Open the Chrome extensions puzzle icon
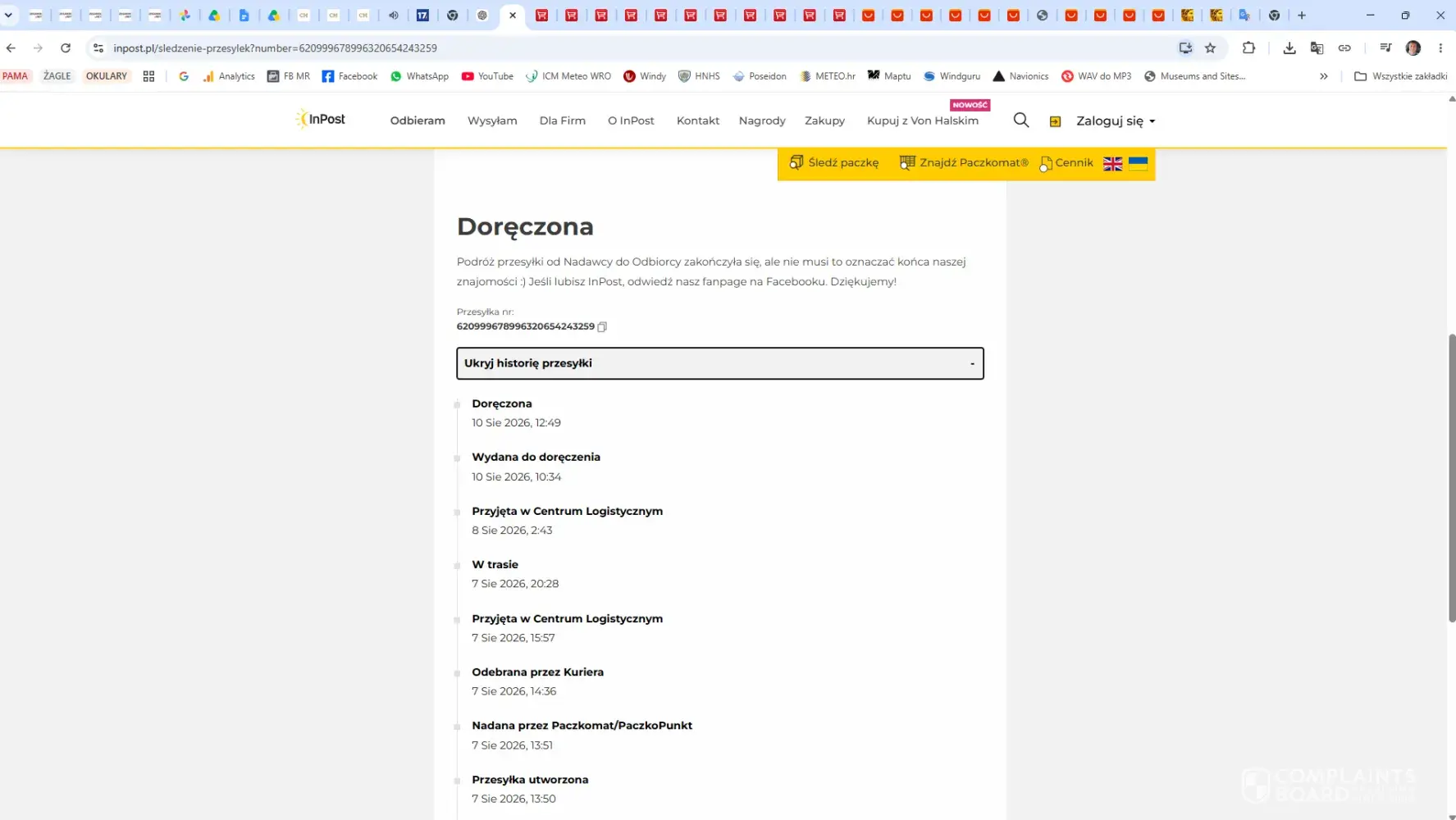 (1248, 48)
